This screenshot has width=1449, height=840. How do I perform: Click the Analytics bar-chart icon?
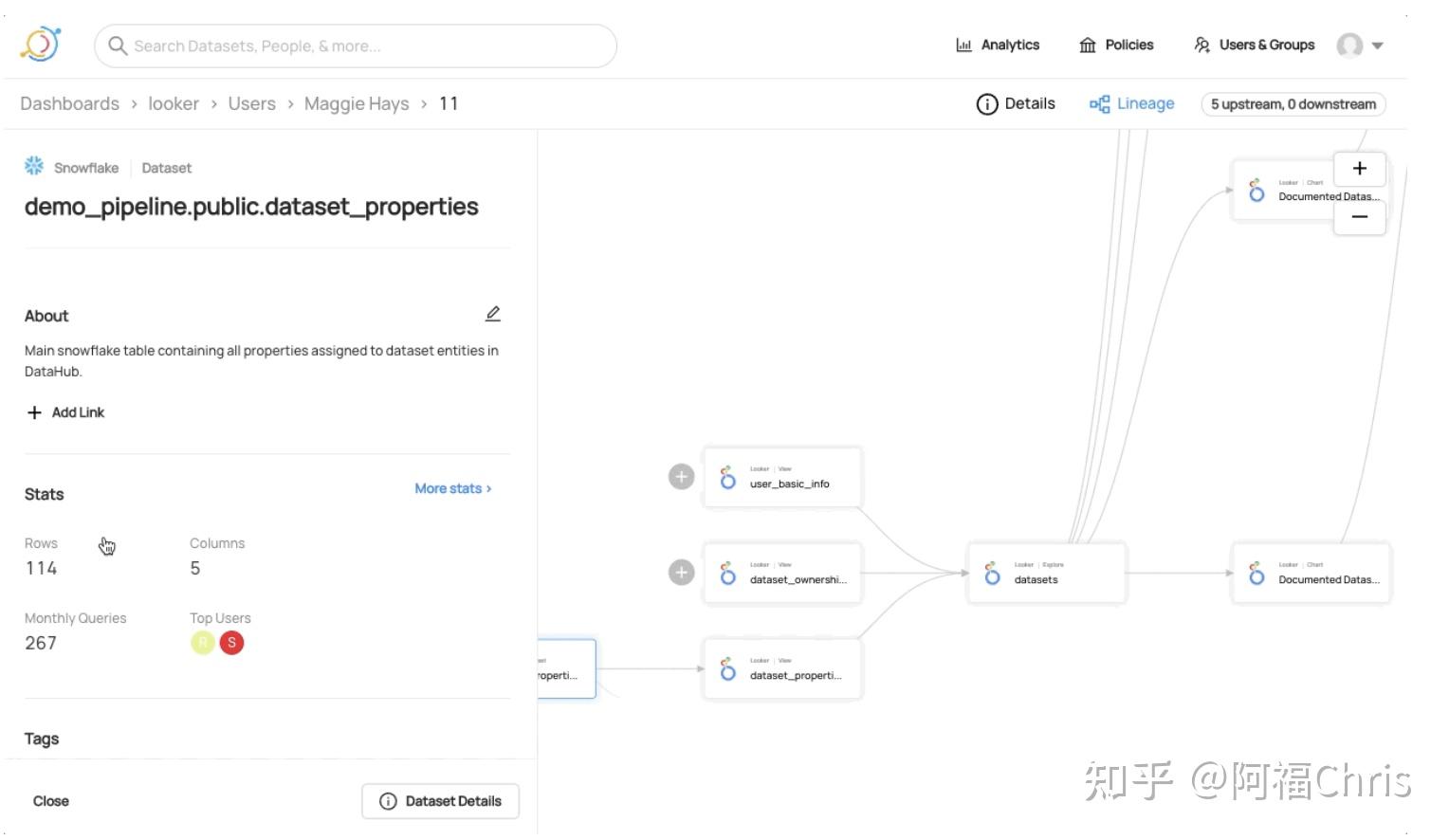pos(963,45)
